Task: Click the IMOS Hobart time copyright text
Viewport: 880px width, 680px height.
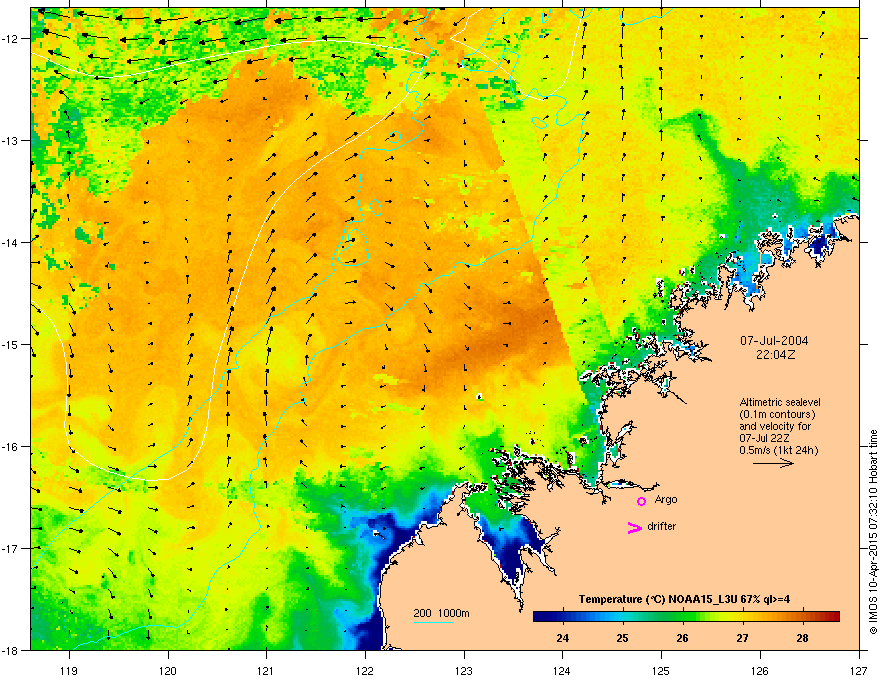Action: (873, 532)
